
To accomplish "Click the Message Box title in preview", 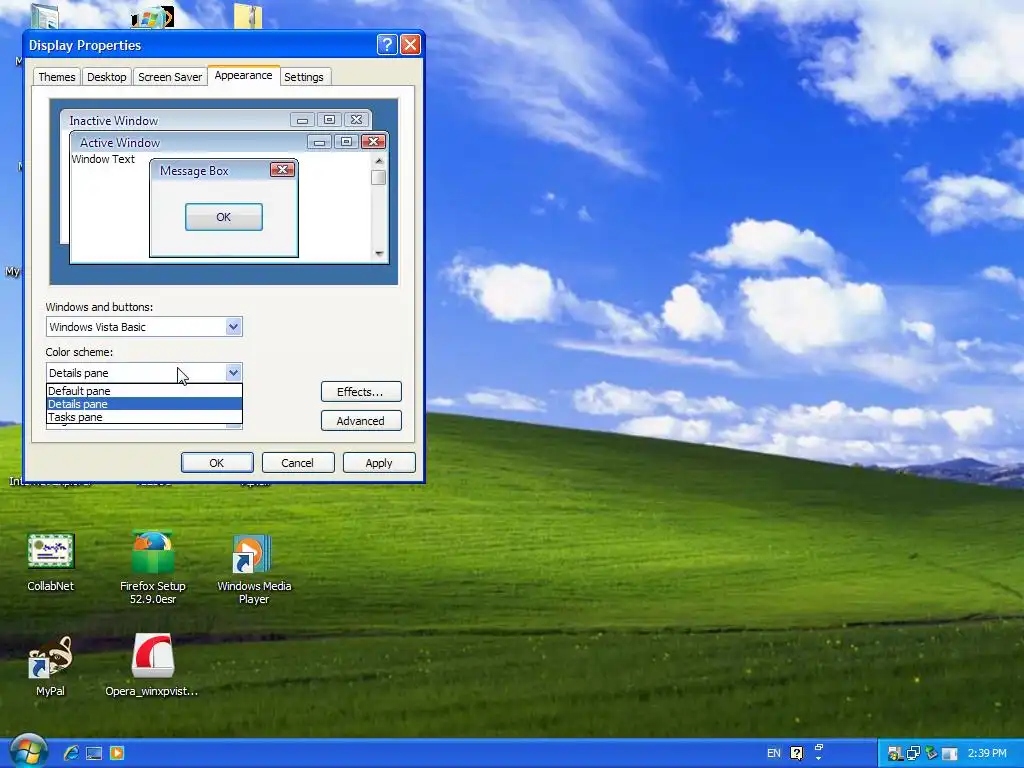I will pyautogui.click(x=194, y=170).
